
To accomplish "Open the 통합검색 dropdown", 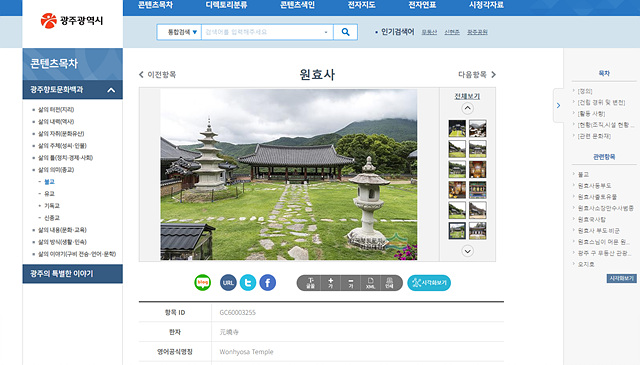I will coord(179,32).
